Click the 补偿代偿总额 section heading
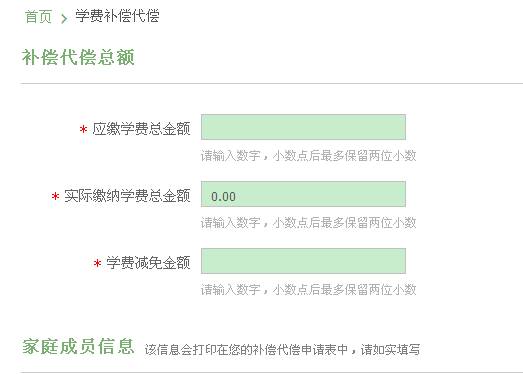The width and height of the screenshot is (523, 374). point(78,57)
